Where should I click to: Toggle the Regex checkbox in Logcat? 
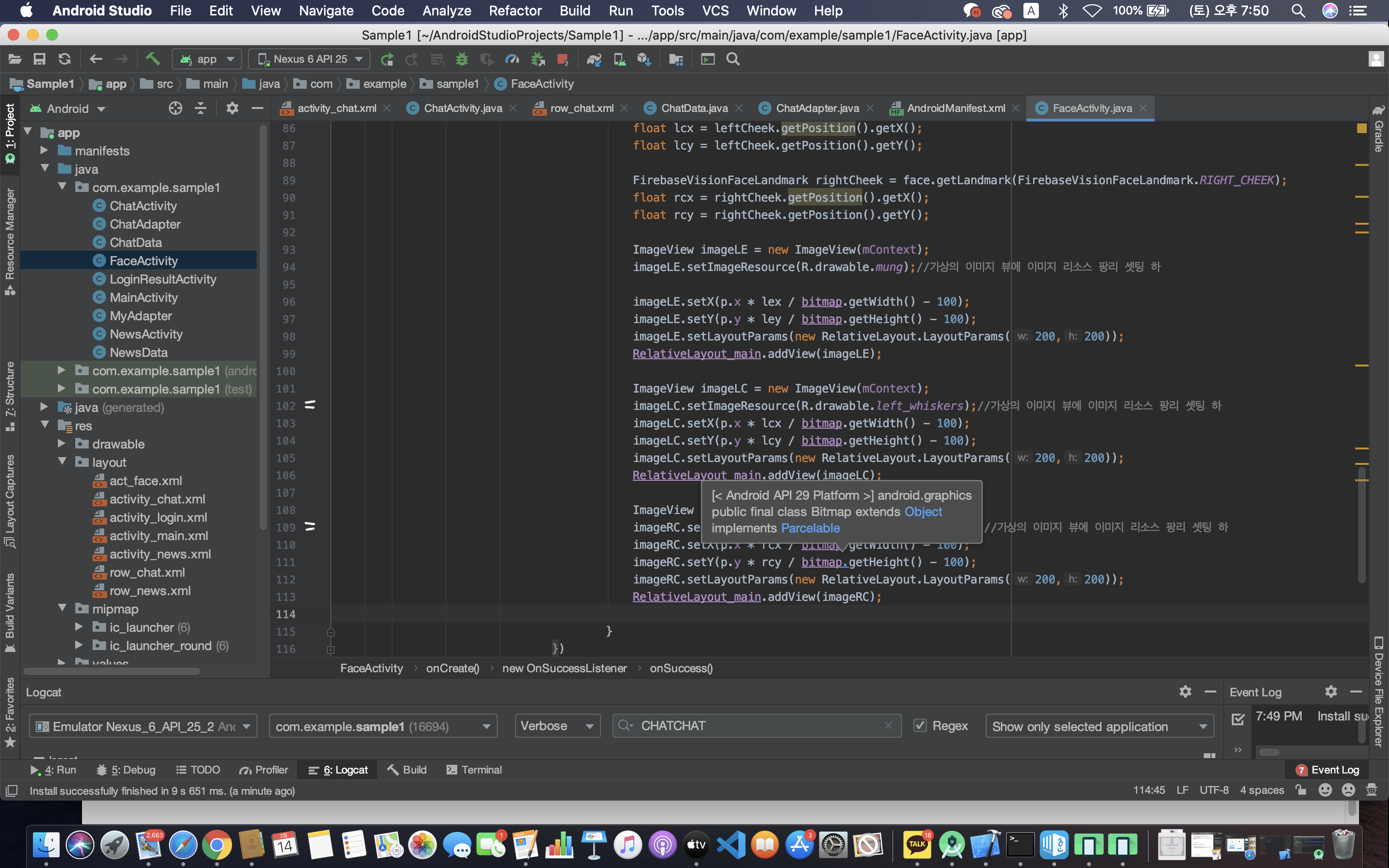[x=920, y=726]
